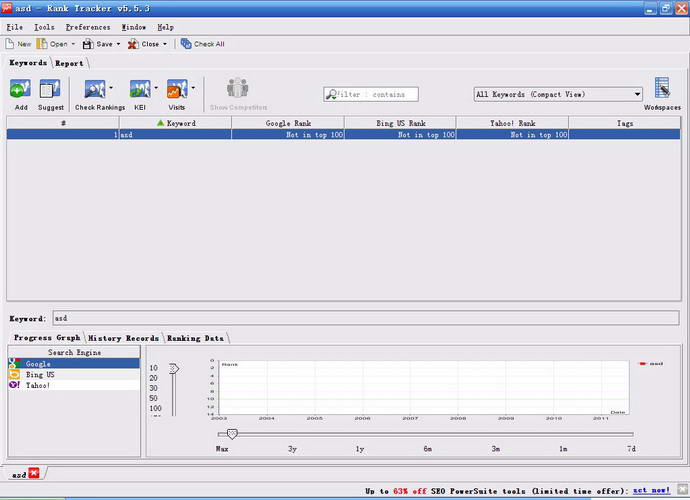Click the Visits icon

(x=177, y=89)
